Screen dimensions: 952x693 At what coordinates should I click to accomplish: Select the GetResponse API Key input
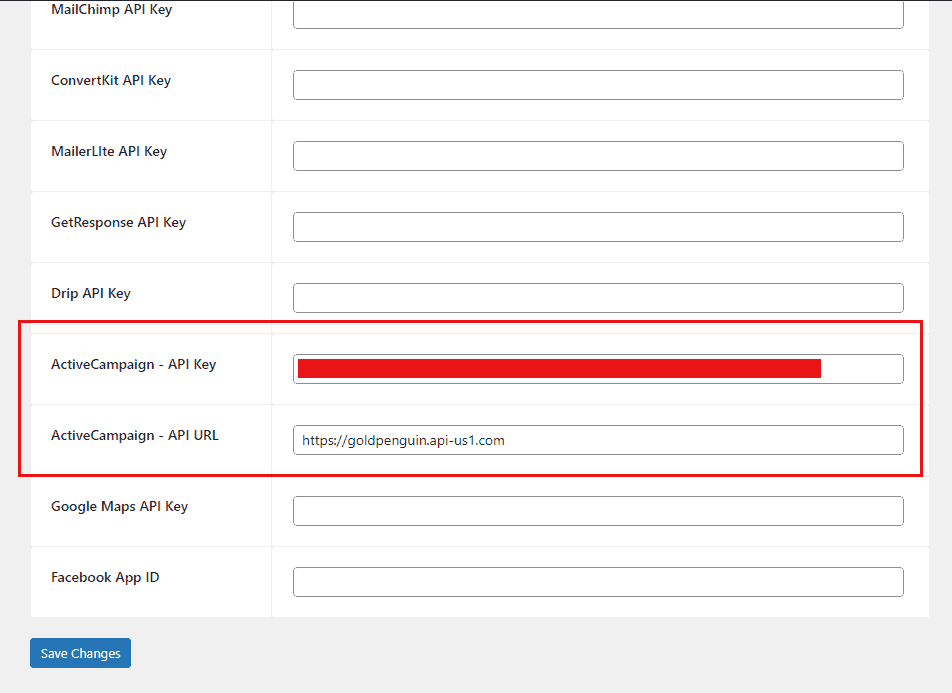click(x=598, y=227)
